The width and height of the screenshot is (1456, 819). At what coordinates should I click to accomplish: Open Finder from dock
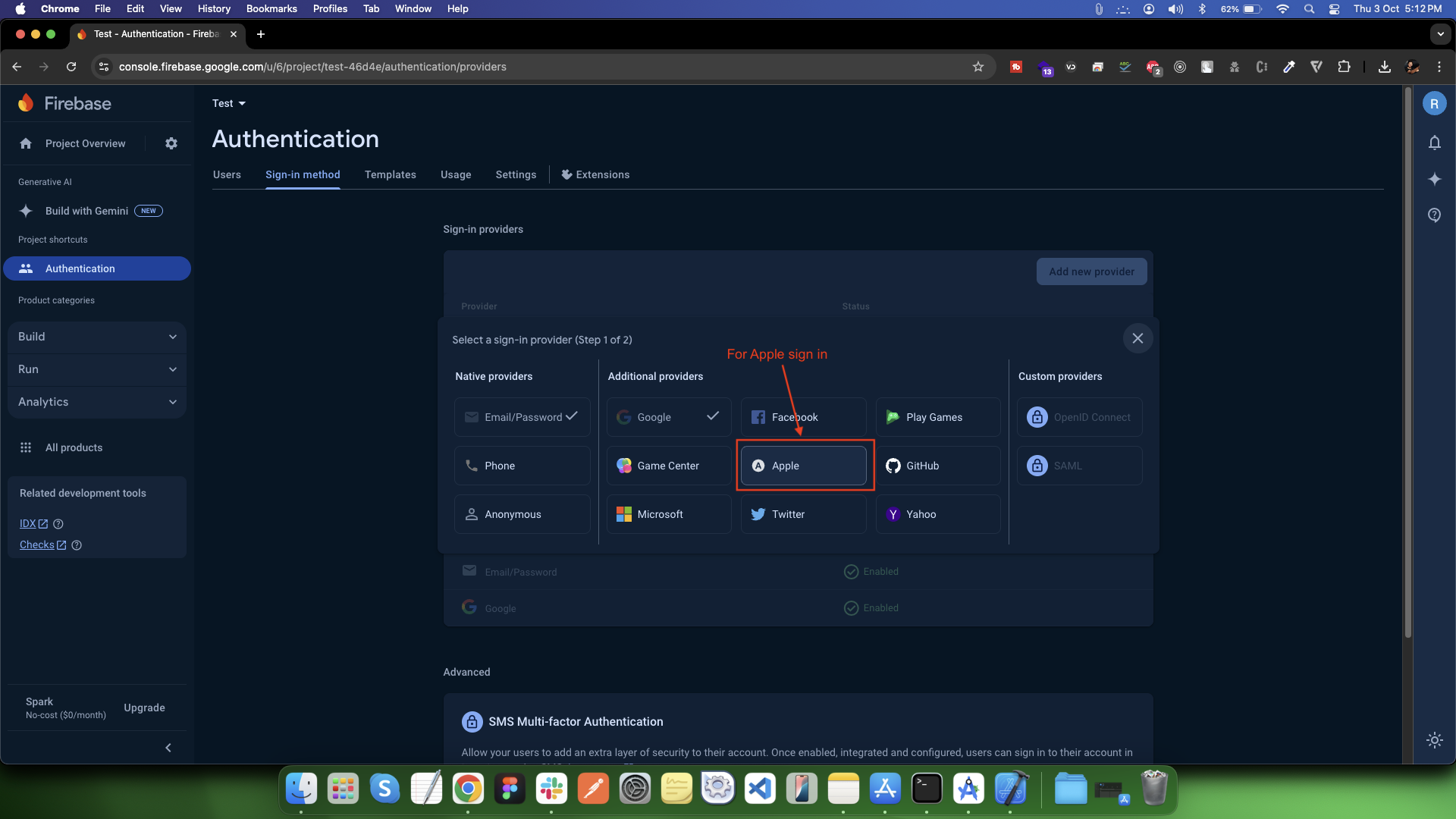(x=301, y=789)
